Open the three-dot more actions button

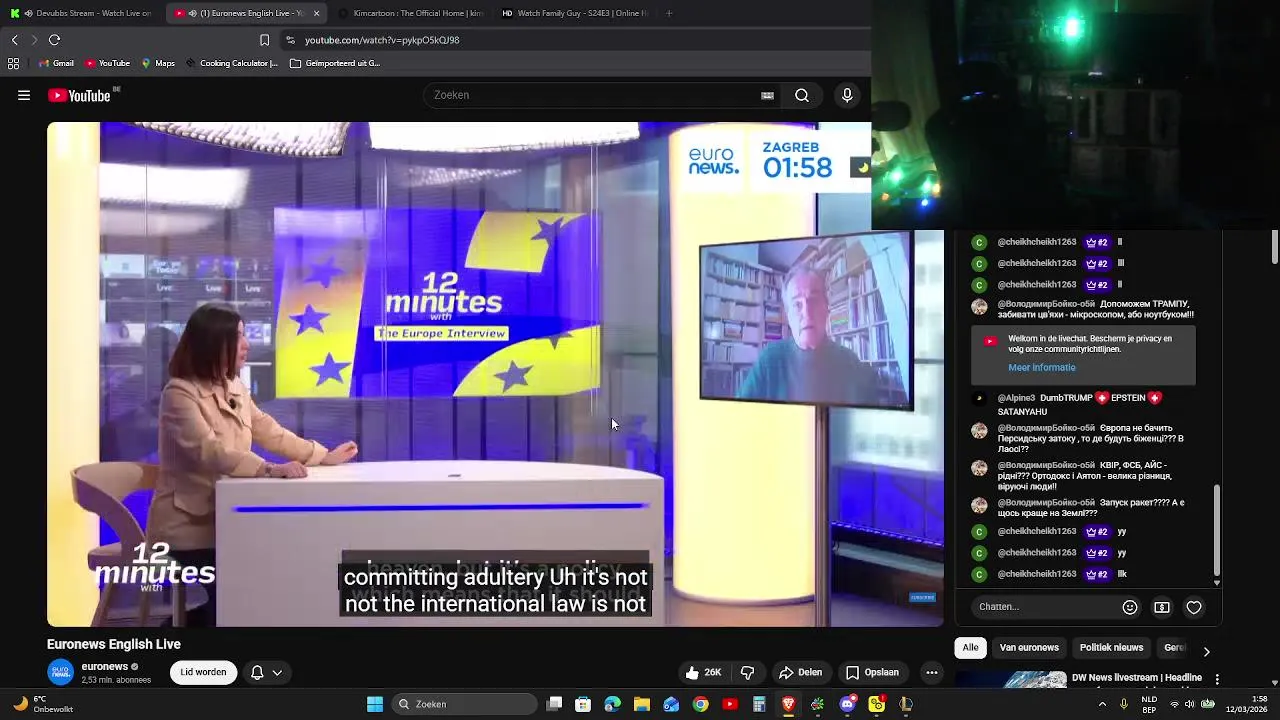[x=932, y=672]
